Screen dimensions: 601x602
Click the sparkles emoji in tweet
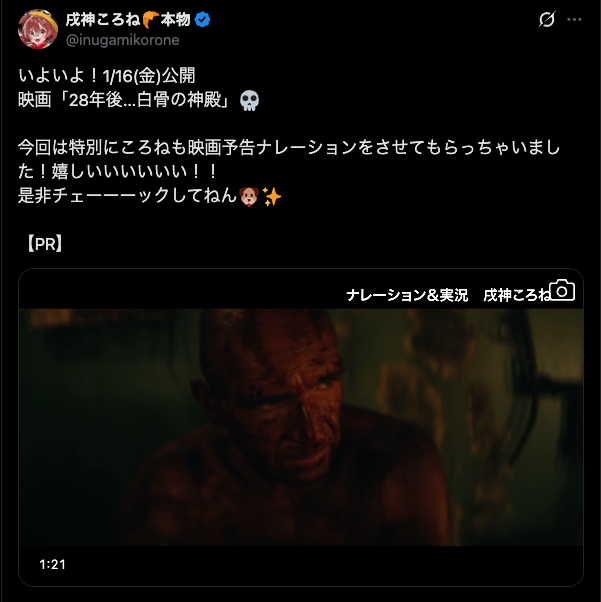[272, 196]
